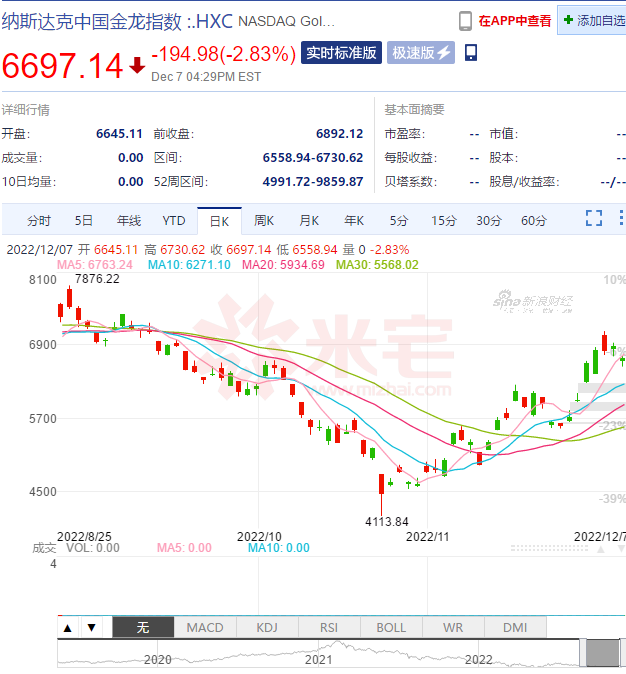The height and width of the screenshot is (674, 626).
Task: Enable the WR indicator
Action: (453, 628)
